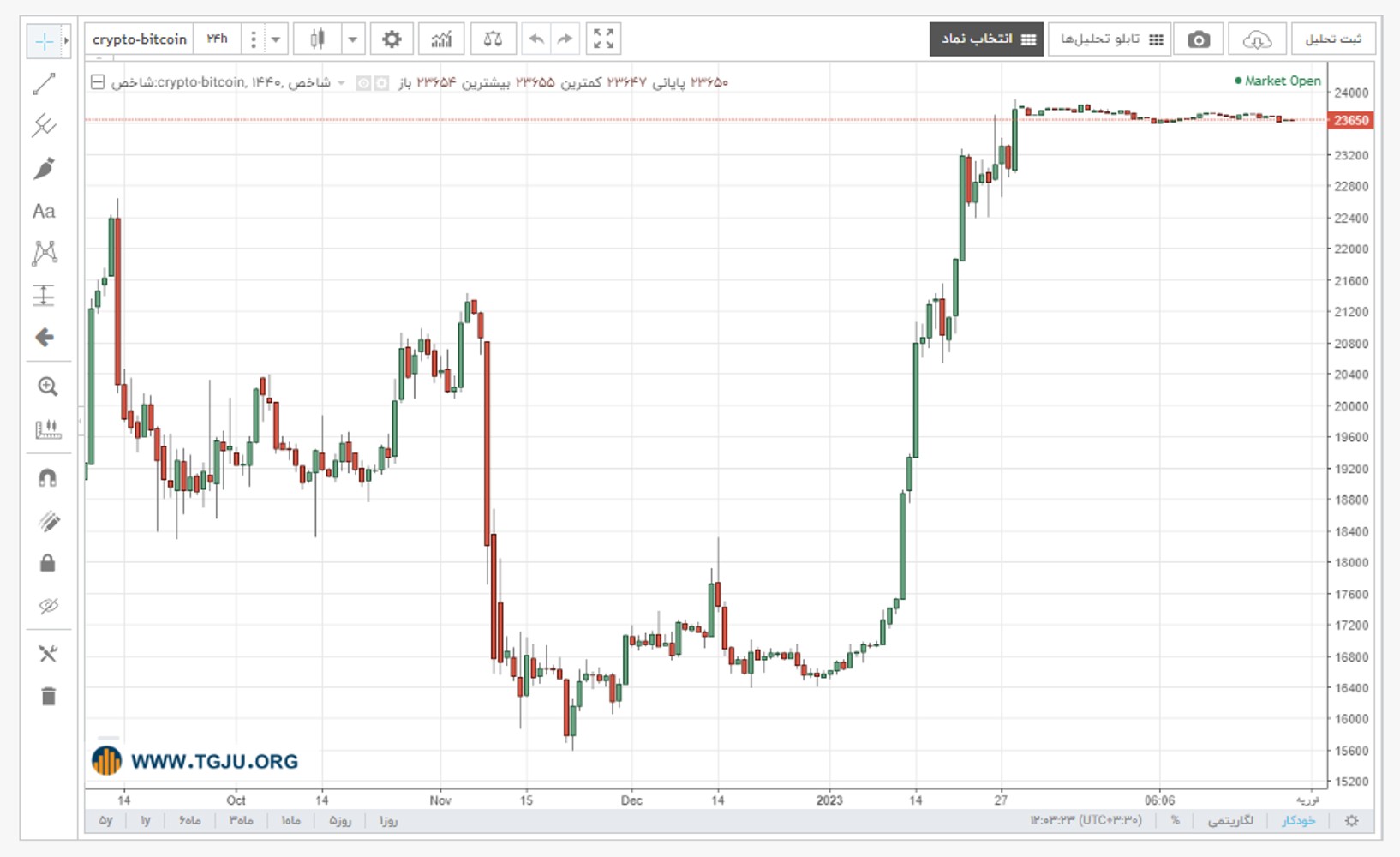Image resolution: width=1400 pixels, height=857 pixels.
Task: Select the 5y time range
Action: click(105, 821)
